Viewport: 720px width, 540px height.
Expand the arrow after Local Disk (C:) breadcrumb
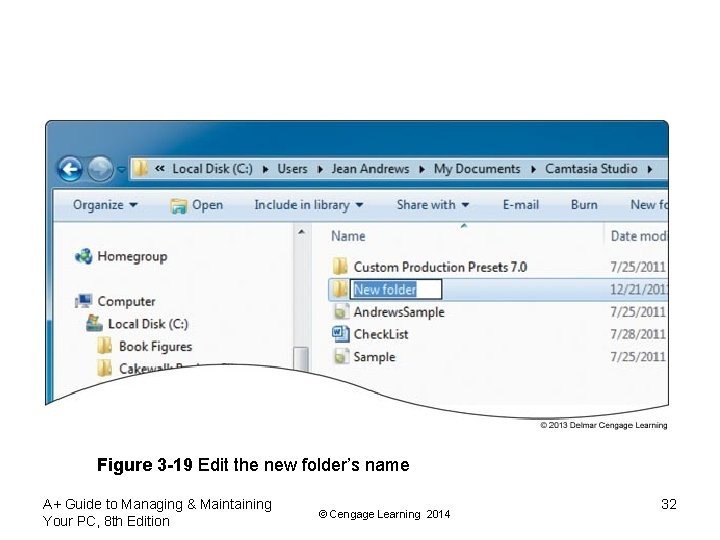tap(265, 169)
